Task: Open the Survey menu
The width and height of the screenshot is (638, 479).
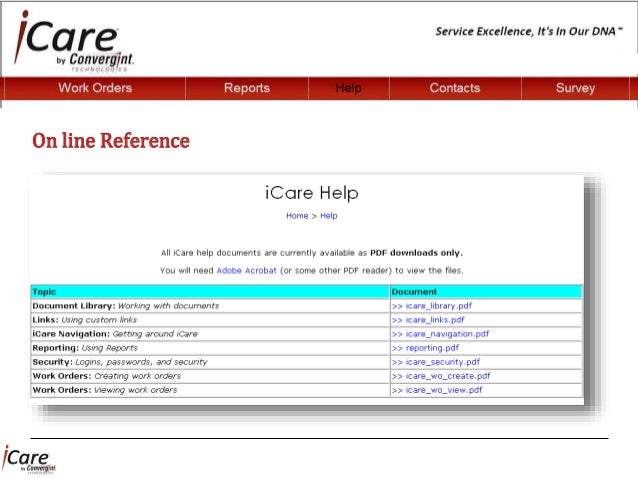Action: (x=575, y=88)
